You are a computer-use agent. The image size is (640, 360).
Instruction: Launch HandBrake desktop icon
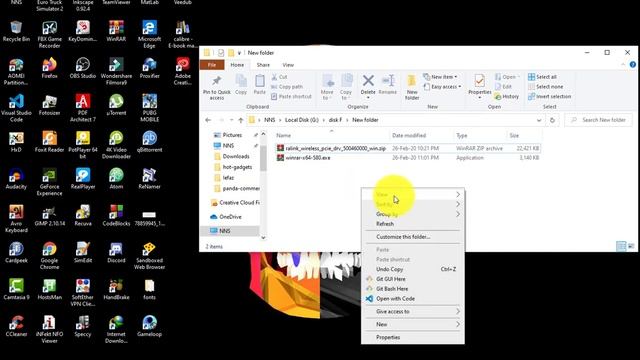(116, 289)
